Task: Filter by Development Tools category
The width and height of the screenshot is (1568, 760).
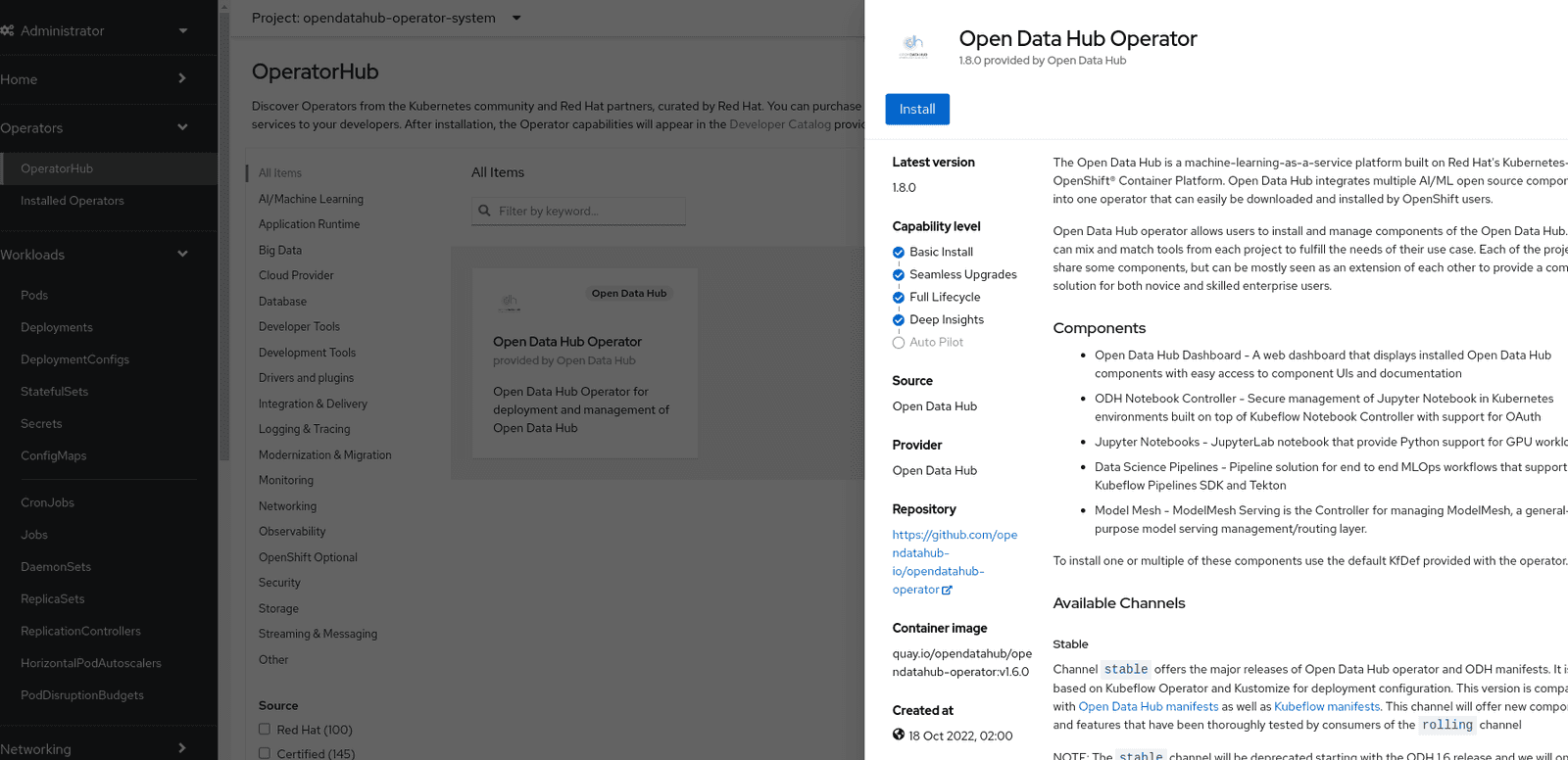Action: point(307,353)
